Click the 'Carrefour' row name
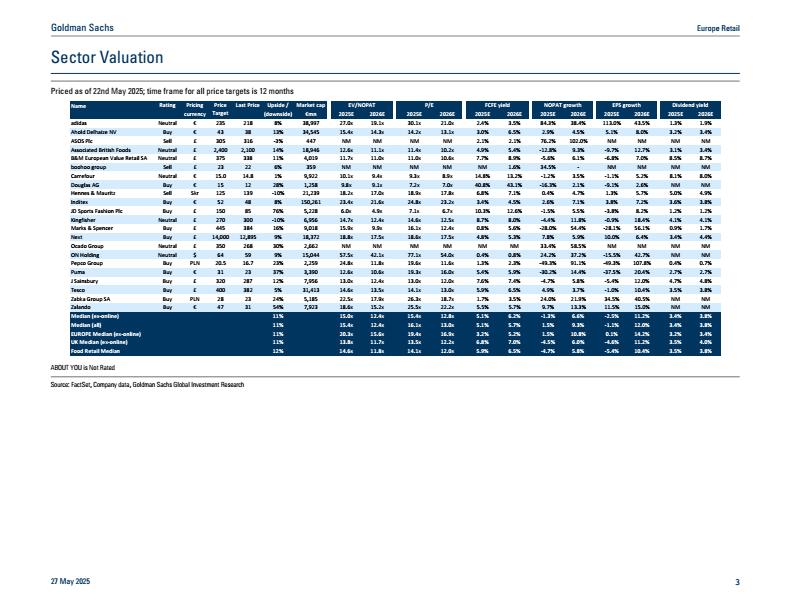Screen dimensions: 792x612 click(83, 176)
